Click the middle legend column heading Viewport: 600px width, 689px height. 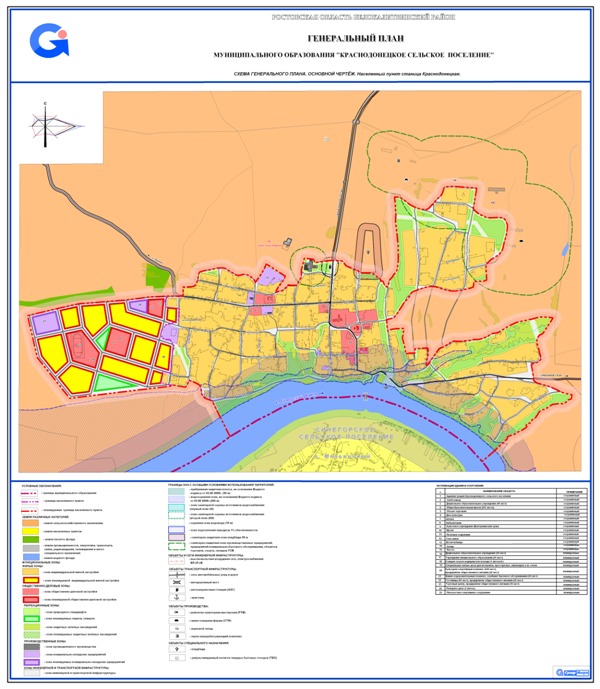[230, 484]
